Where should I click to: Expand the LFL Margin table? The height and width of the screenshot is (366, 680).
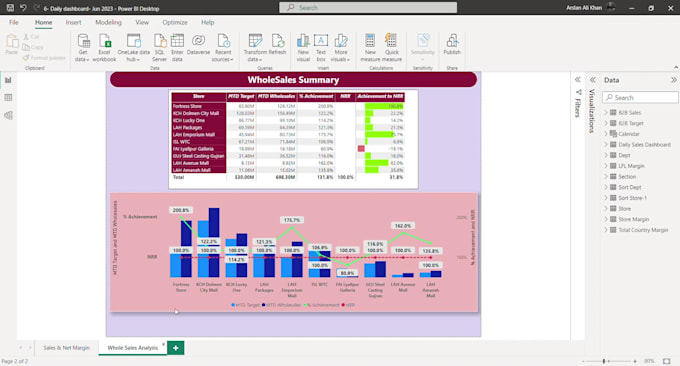pyautogui.click(x=606, y=166)
